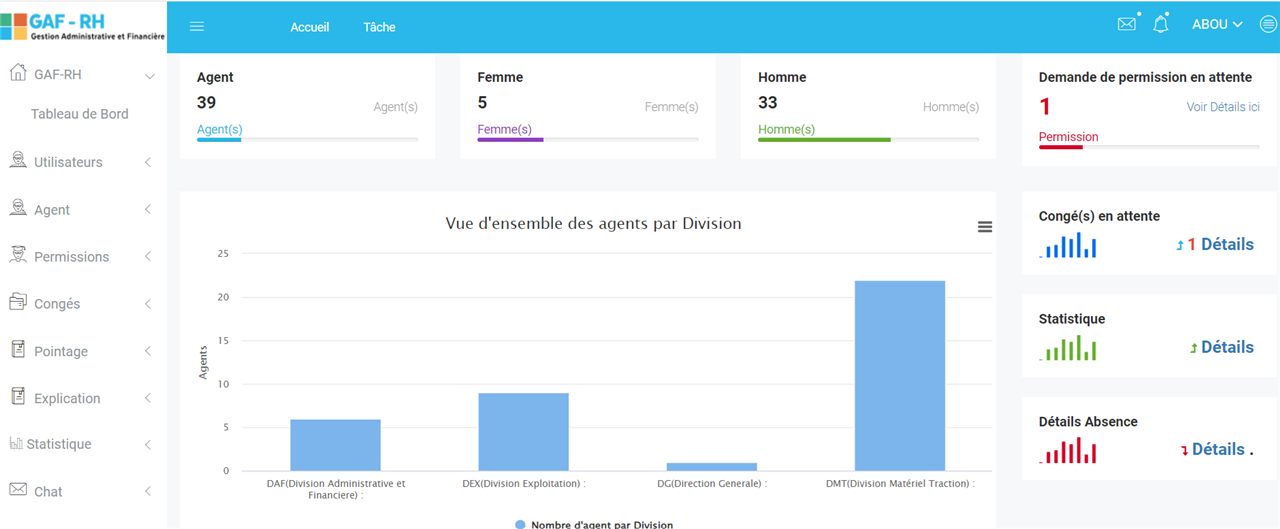Open the ABOU user dropdown
This screenshot has width=1280, height=529.
1217,24
